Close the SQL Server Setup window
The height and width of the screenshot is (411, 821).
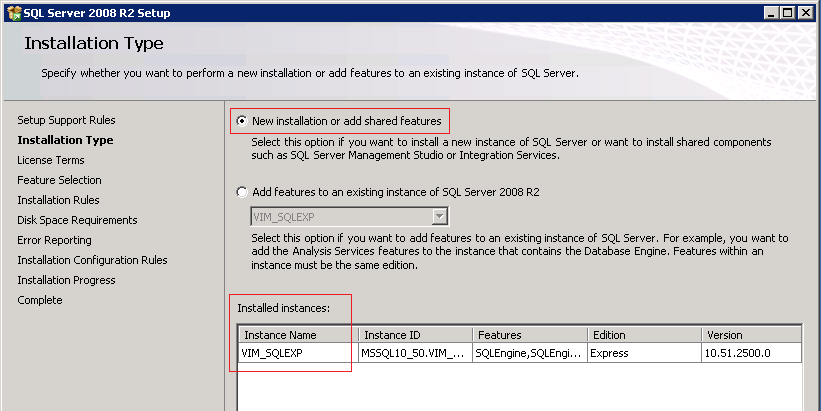pyautogui.click(x=805, y=13)
